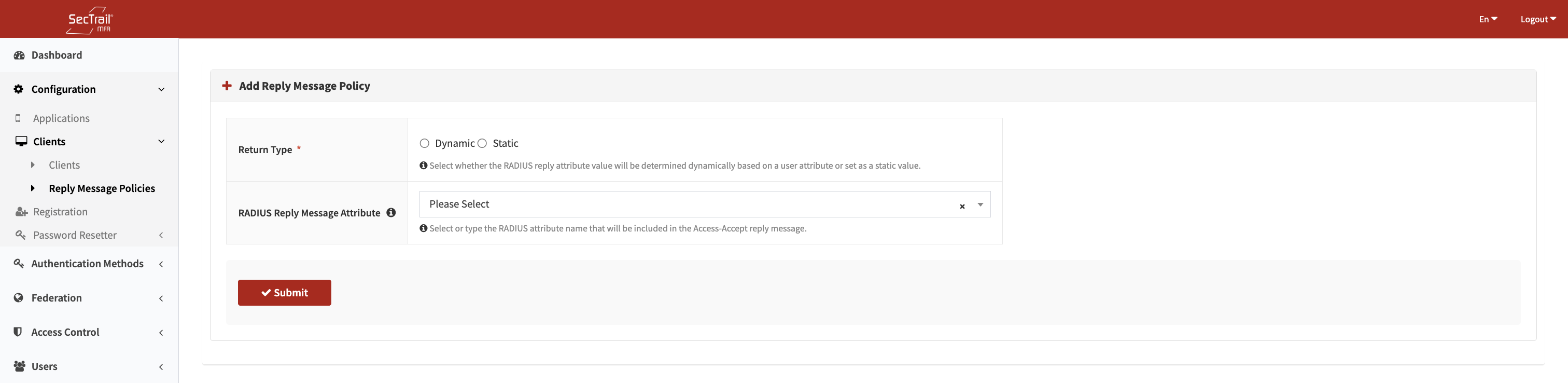Open the RADIUS attribute dropdown arrow
The image size is (1568, 383).
(981, 204)
